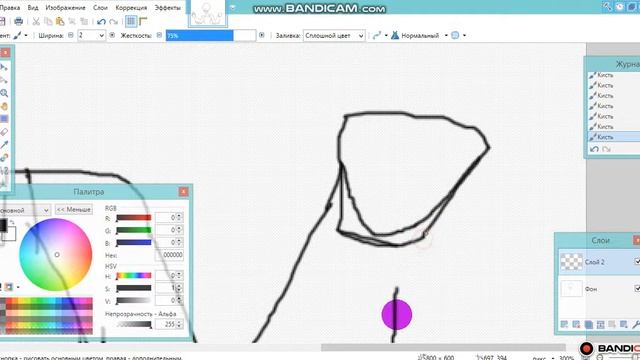Select the Zoom magnifier tool
Viewport: 640px width, 360px height.
[x=4, y=93]
